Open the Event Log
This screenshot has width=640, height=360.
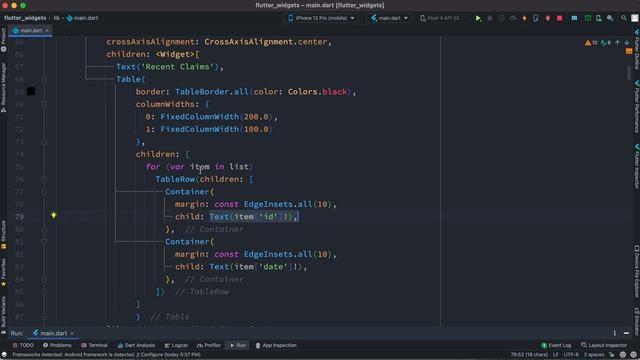coord(556,345)
